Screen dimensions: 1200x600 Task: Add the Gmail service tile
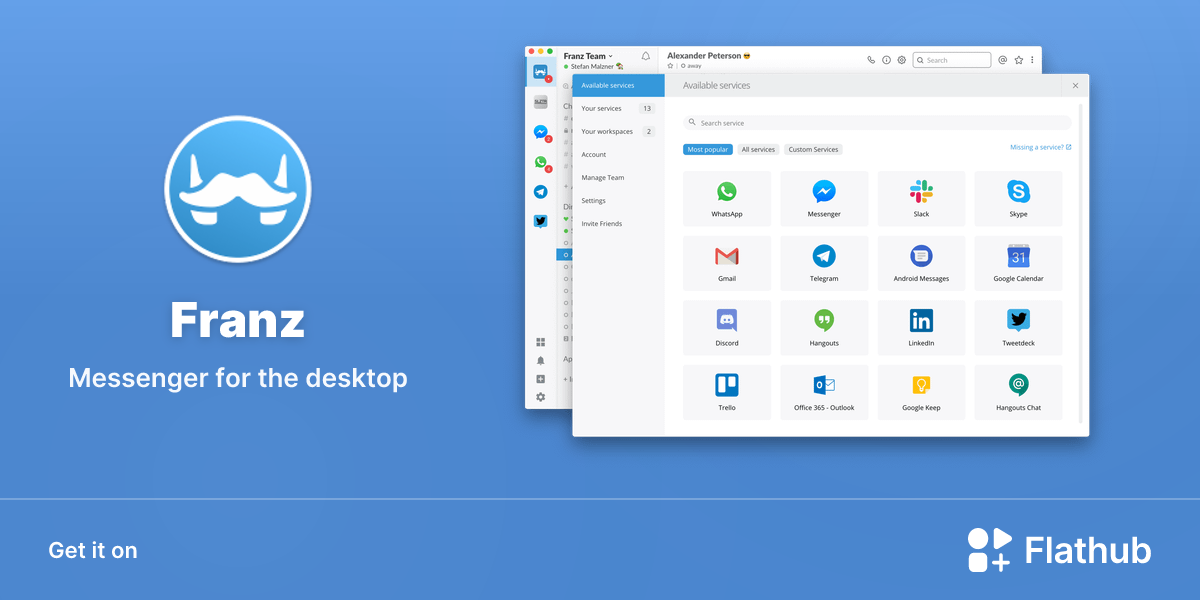pyautogui.click(x=727, y=263)
